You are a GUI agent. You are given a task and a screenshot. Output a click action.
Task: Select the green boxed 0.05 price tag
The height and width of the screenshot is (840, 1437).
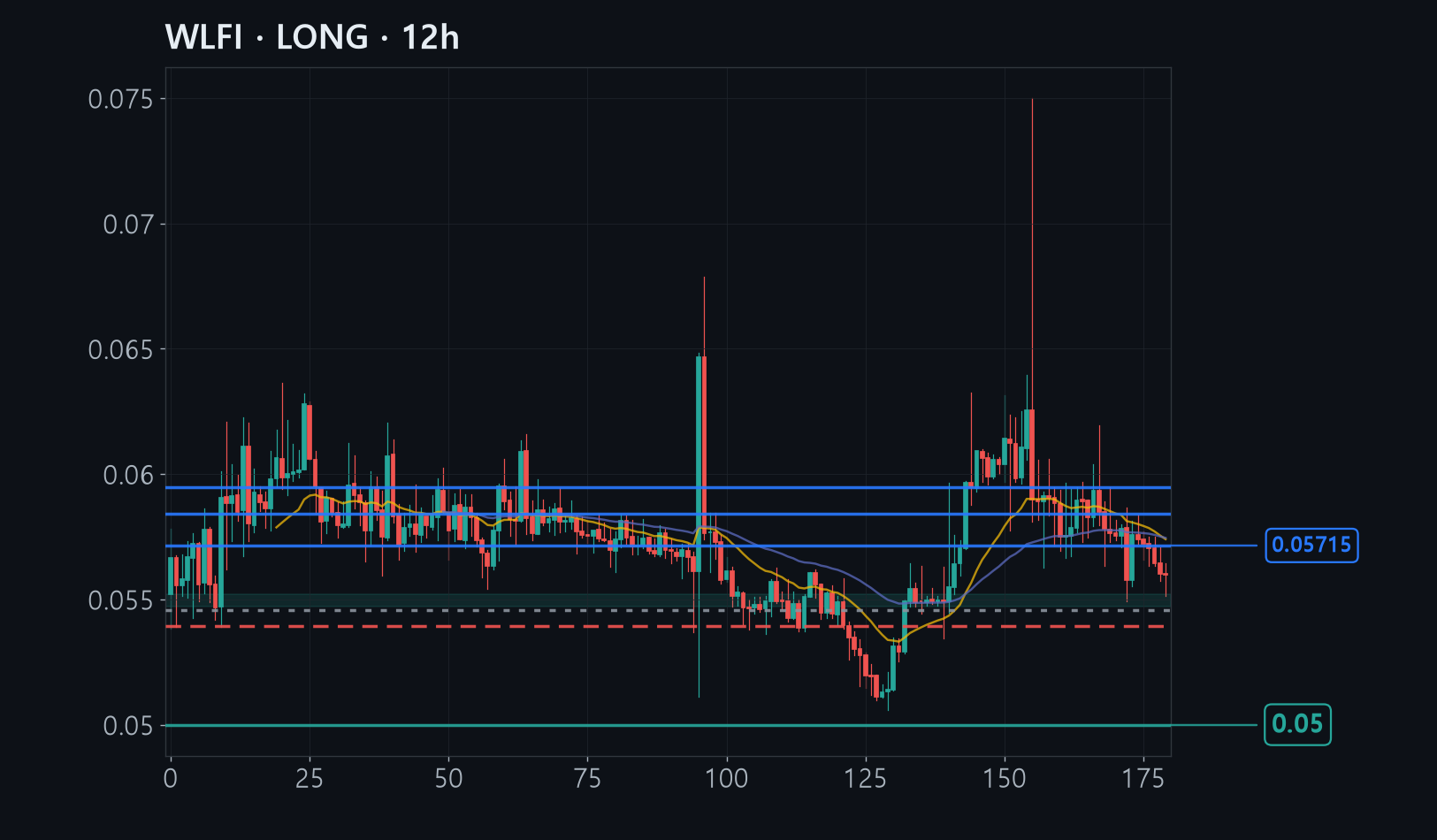(1297, 724)
